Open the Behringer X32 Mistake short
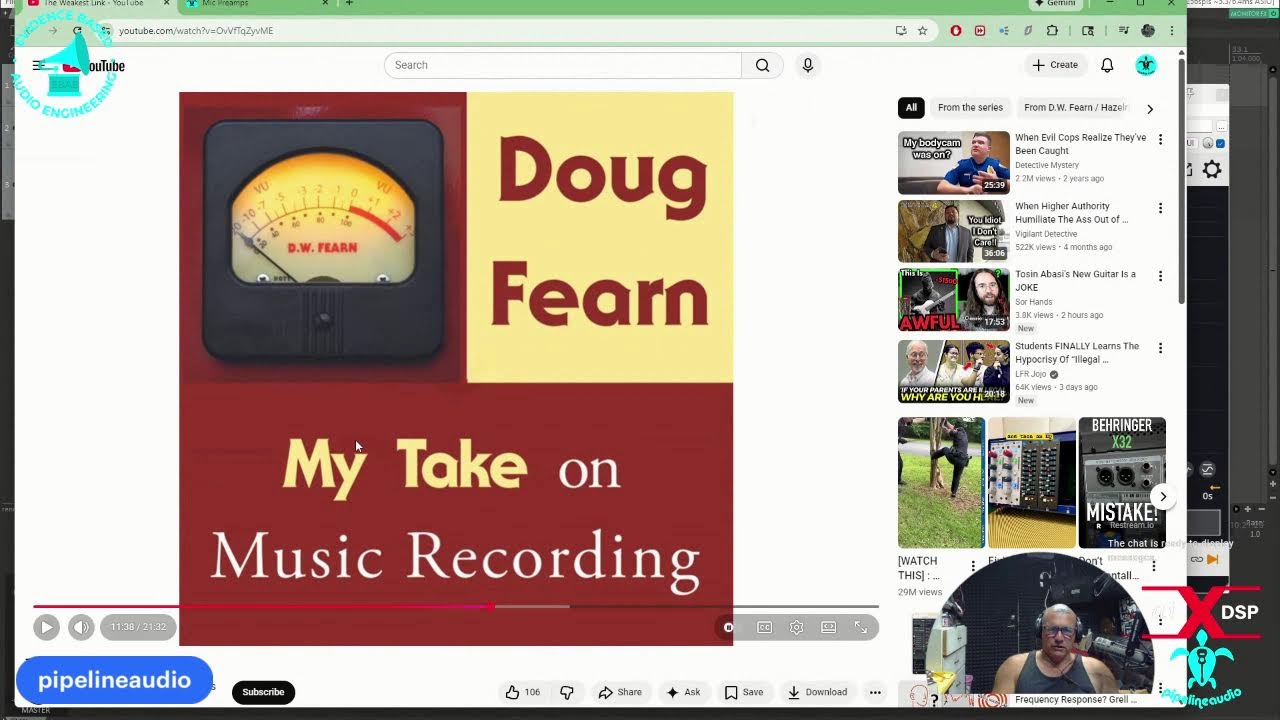Image resolution: width=1280 pixels, height=720 pixels. coord(1122,483)
